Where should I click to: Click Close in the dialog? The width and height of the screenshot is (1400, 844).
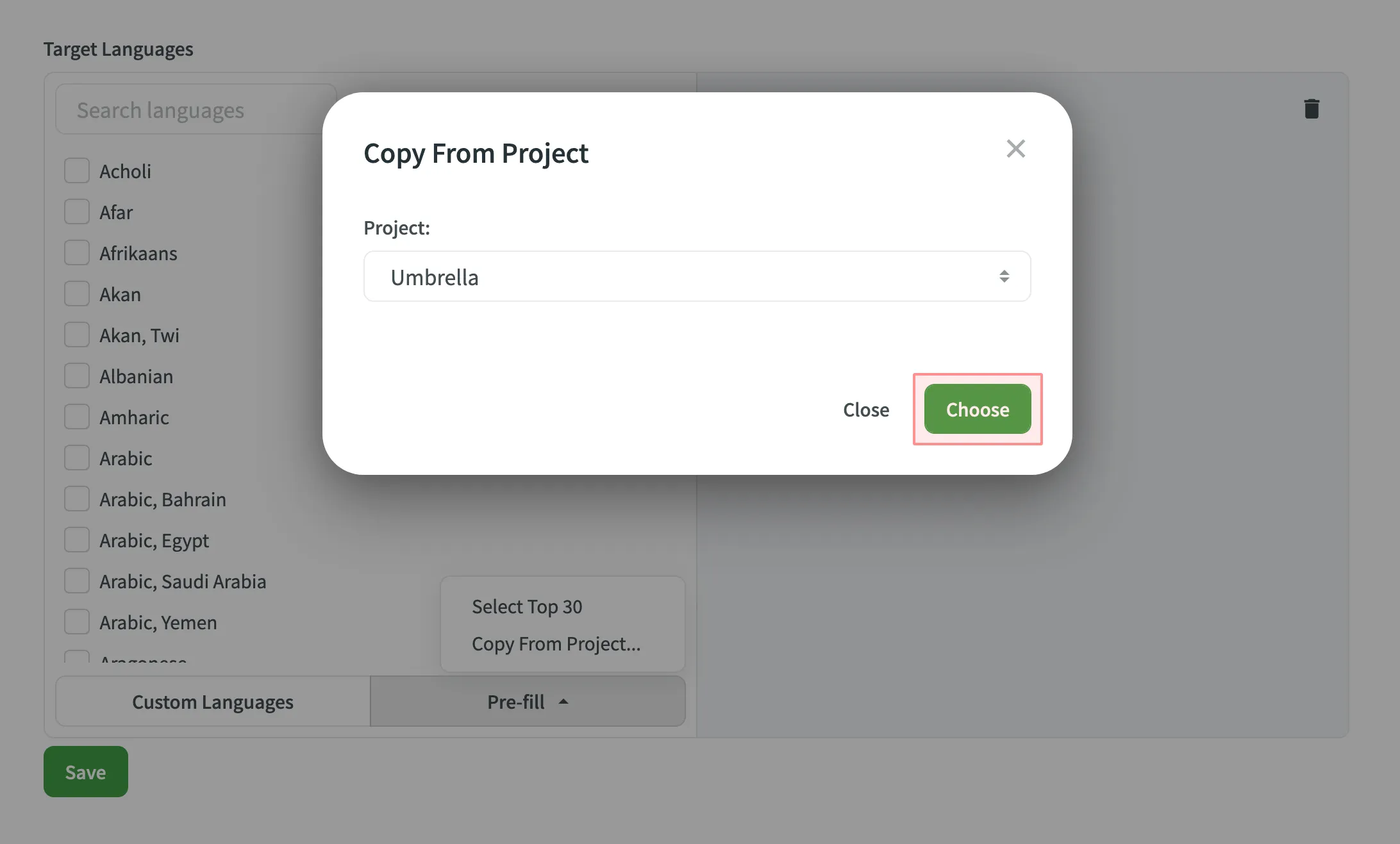(x=866, y=410)
